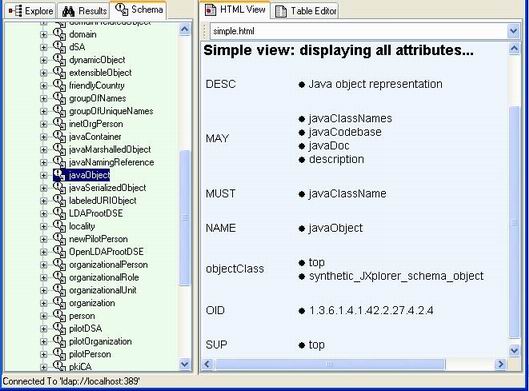The height and width of the screenshot is (391, 529).
Task: Expand the extensibleObject node
Action: 44,73
